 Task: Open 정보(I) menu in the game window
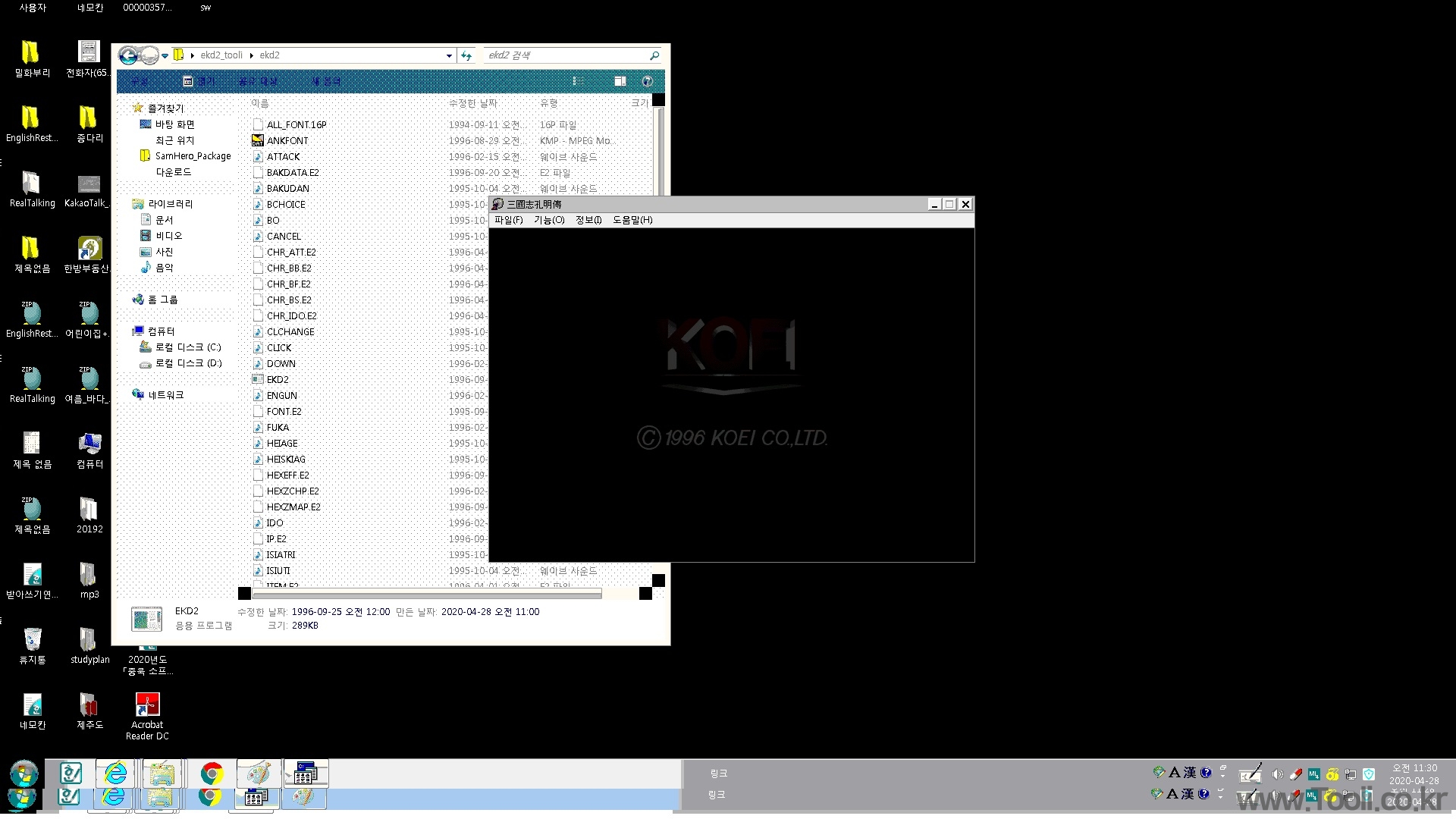(x=588, y=220)
